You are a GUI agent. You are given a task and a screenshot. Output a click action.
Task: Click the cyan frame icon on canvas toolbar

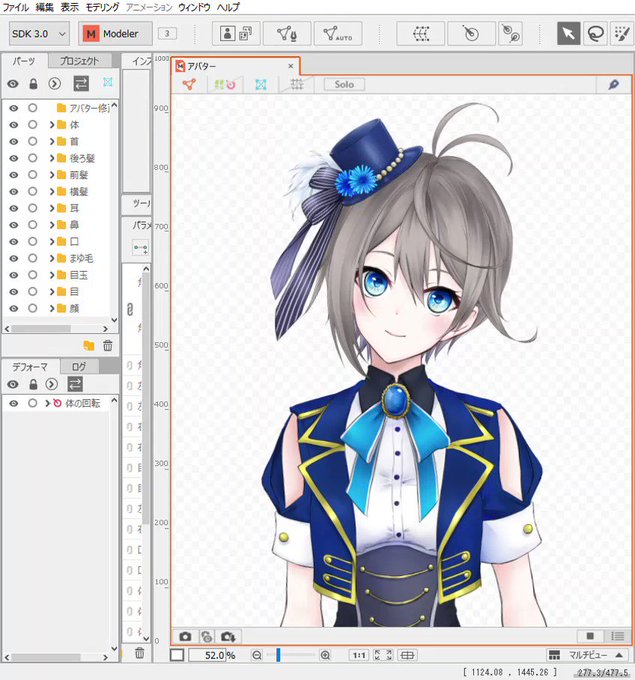pyautogui.click(x=261, y=84)
